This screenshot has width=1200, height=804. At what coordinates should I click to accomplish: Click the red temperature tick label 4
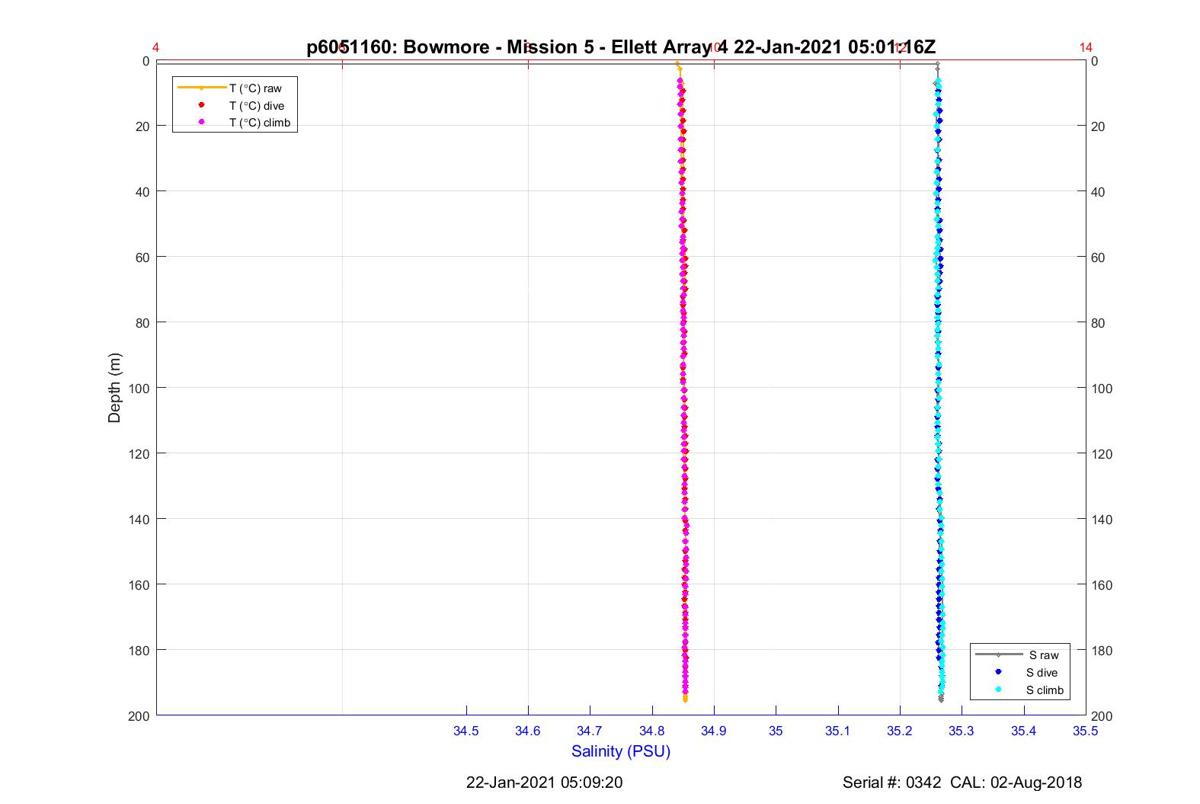156,47
